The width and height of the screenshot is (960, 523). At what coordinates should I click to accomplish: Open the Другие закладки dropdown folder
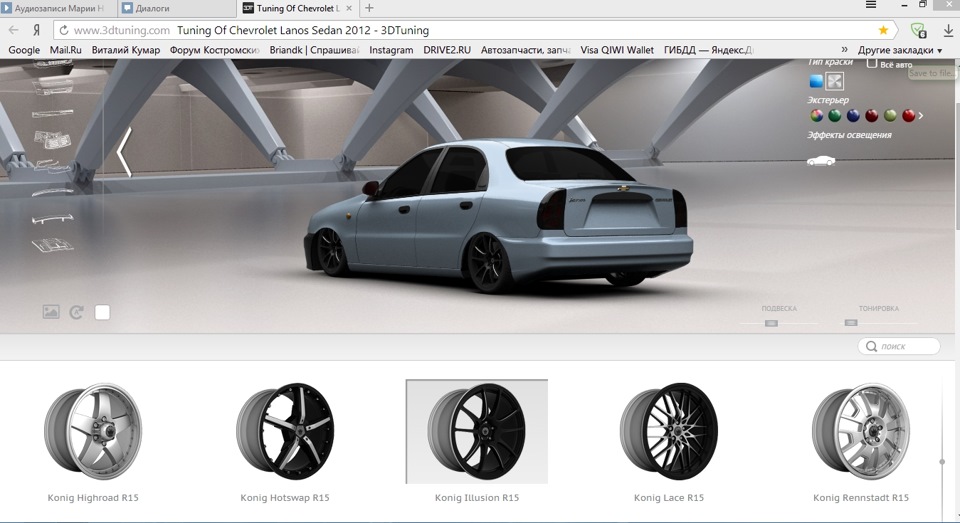click(900, 50)
